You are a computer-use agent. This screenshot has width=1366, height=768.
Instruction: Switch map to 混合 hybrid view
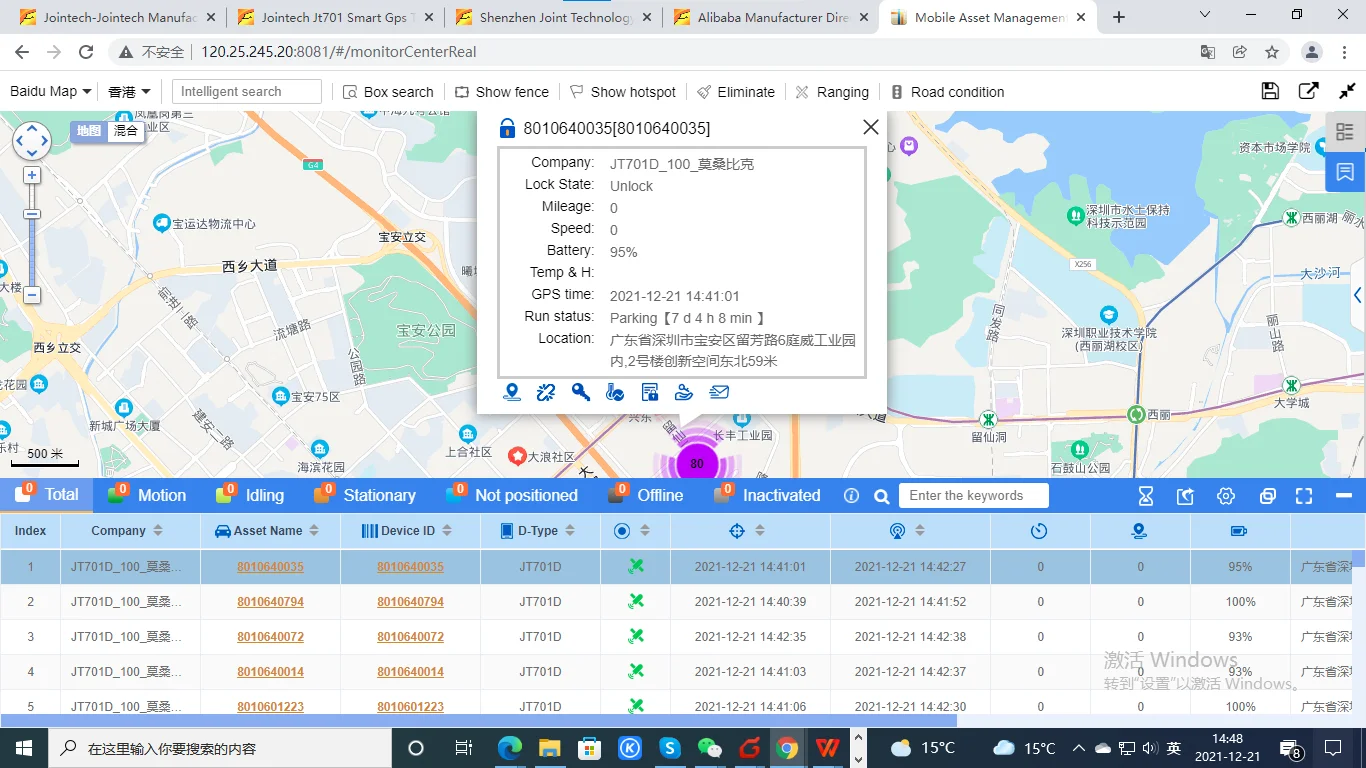[x=126, y=131]
